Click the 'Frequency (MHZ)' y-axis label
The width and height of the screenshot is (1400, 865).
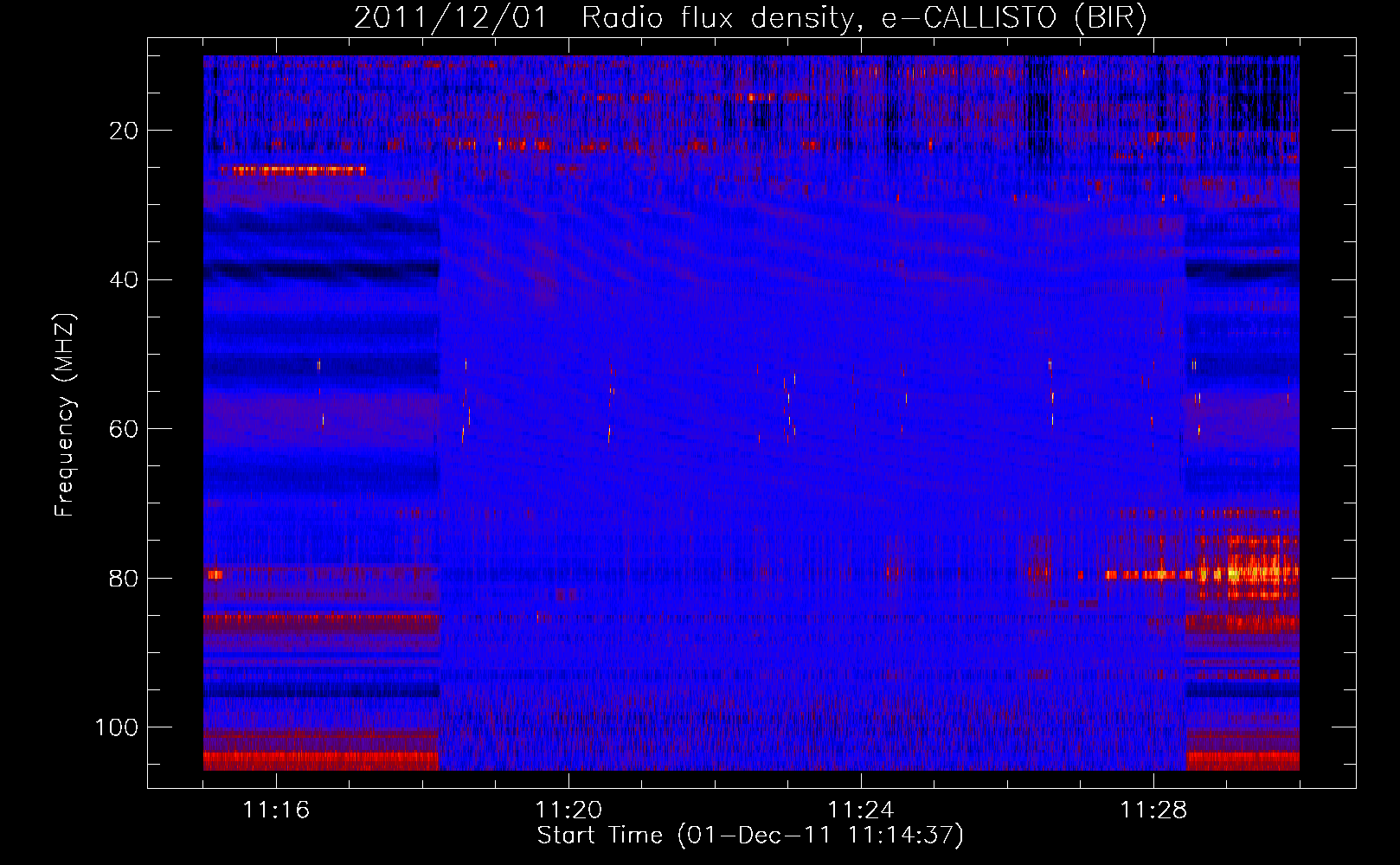pos(65,415)
